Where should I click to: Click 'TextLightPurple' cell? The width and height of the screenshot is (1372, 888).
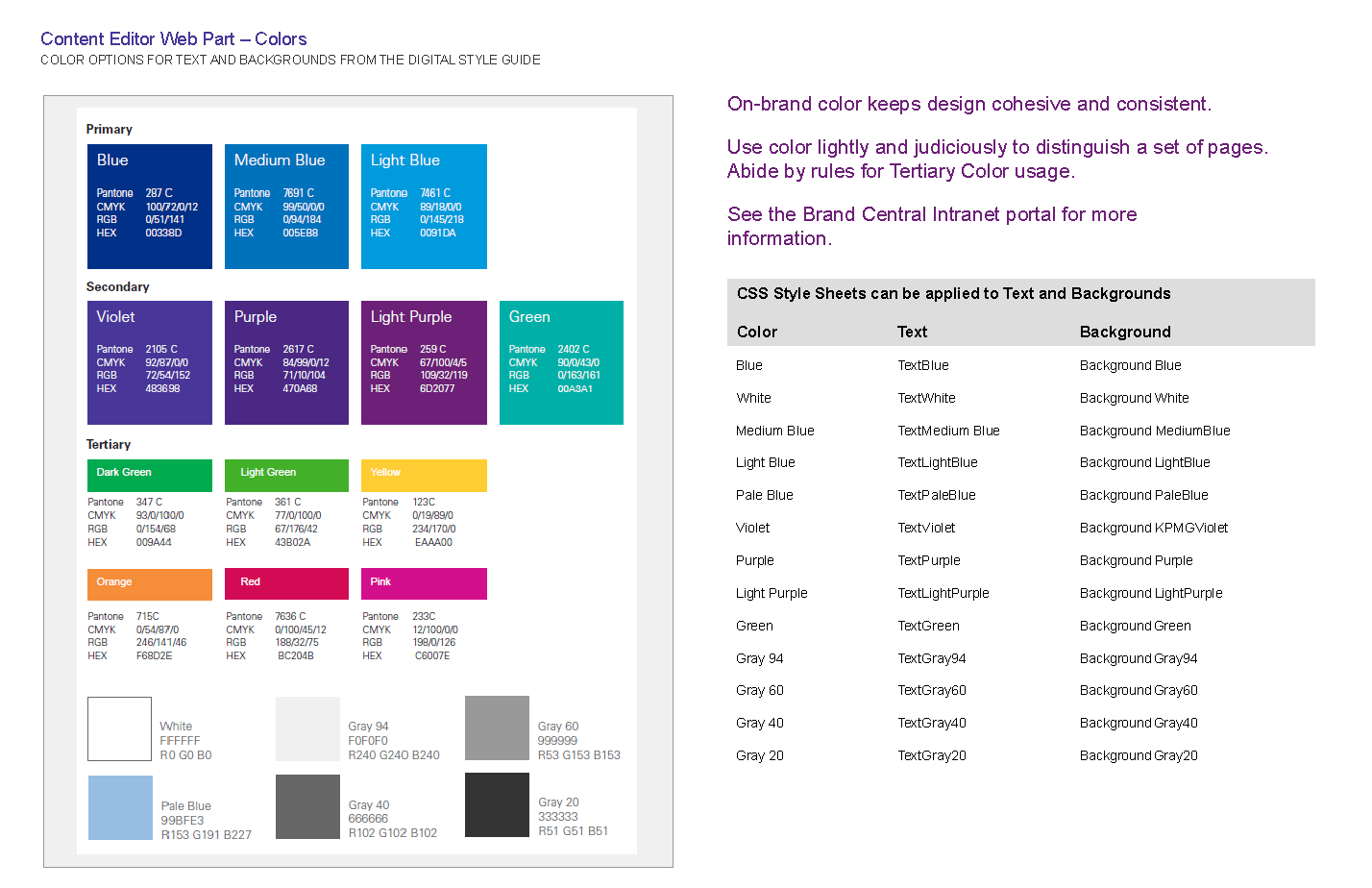click(943, 594)
